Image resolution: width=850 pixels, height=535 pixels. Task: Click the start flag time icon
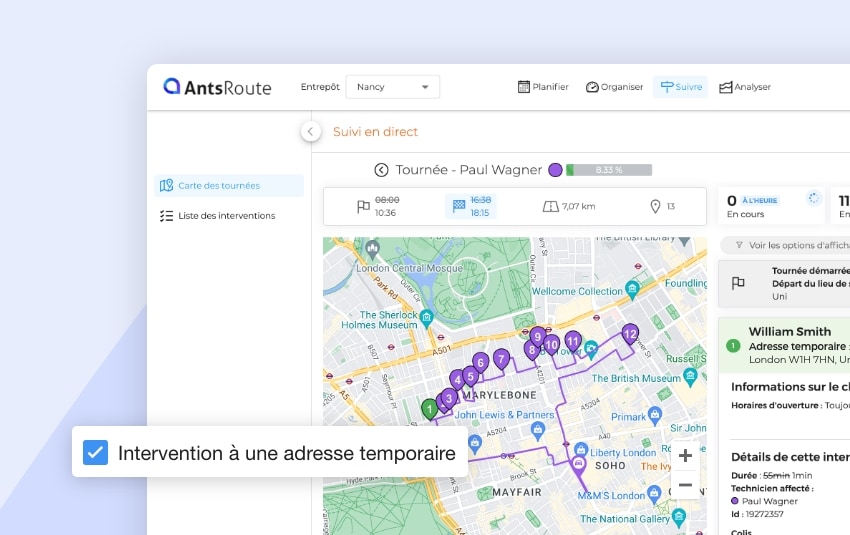(363, 207)
